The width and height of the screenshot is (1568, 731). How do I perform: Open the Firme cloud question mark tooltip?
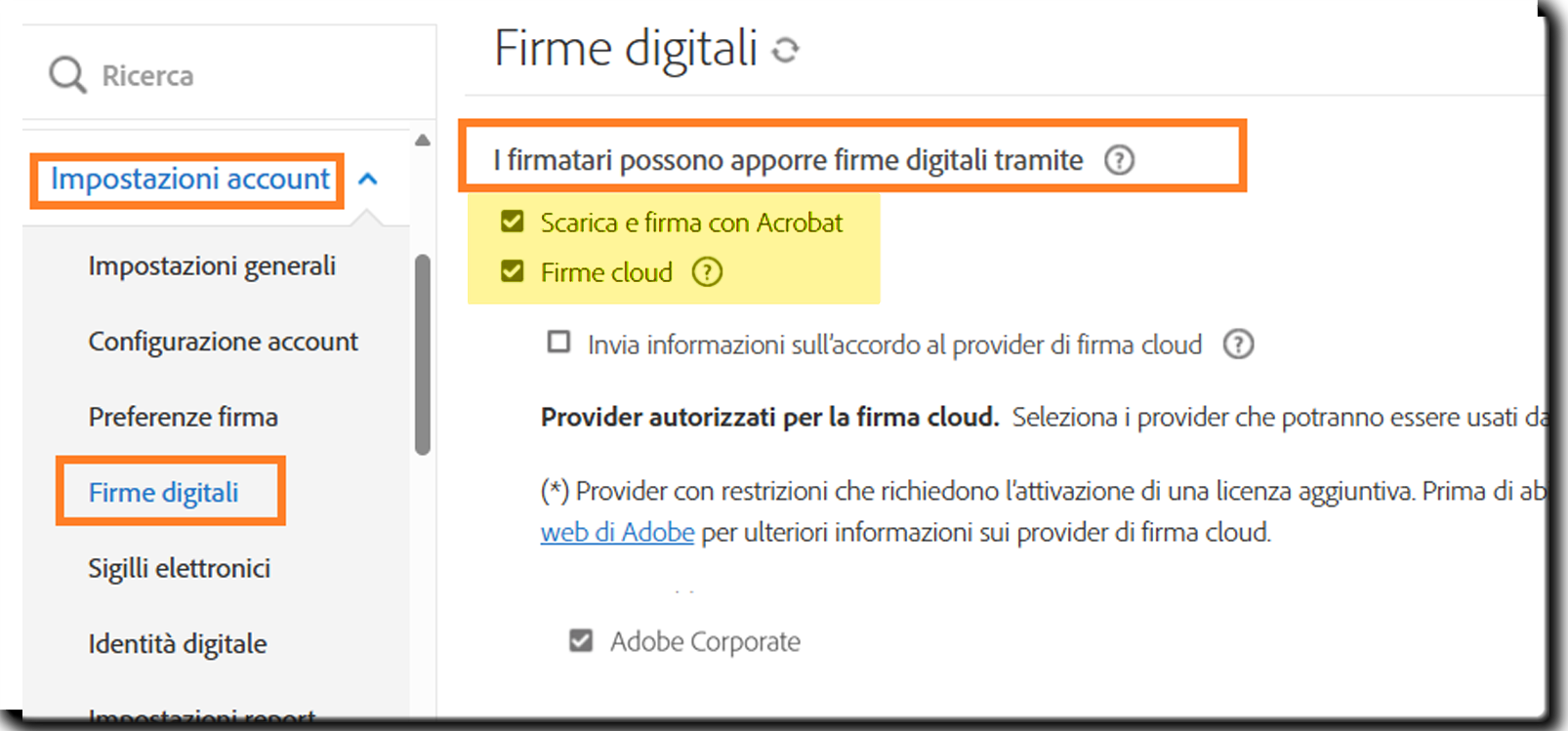(706, 272)
